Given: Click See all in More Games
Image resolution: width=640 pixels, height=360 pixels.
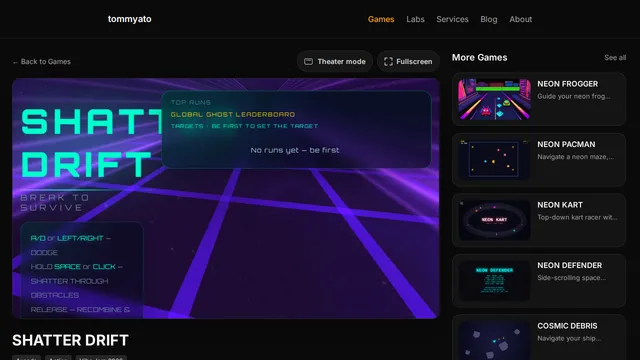Looking at the screenshot, I should click(x=615, y=58).
